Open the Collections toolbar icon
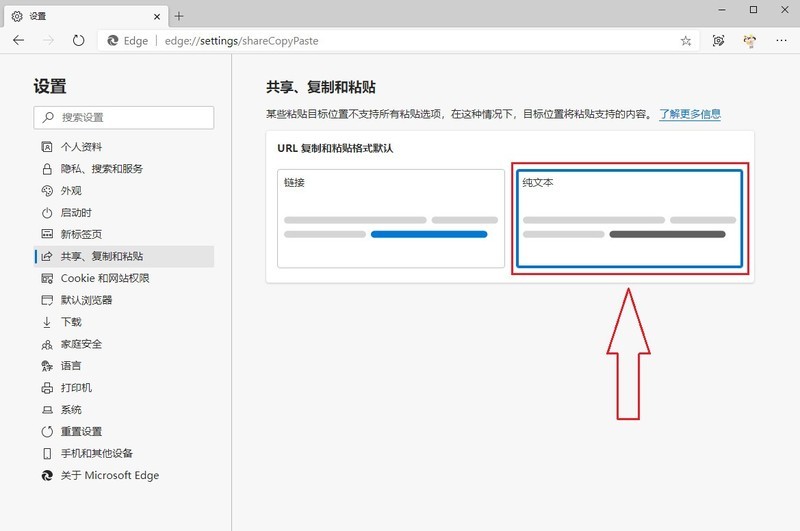Image resolution: width=800 pixels, height=531 pixels. [x=718, y=41]
